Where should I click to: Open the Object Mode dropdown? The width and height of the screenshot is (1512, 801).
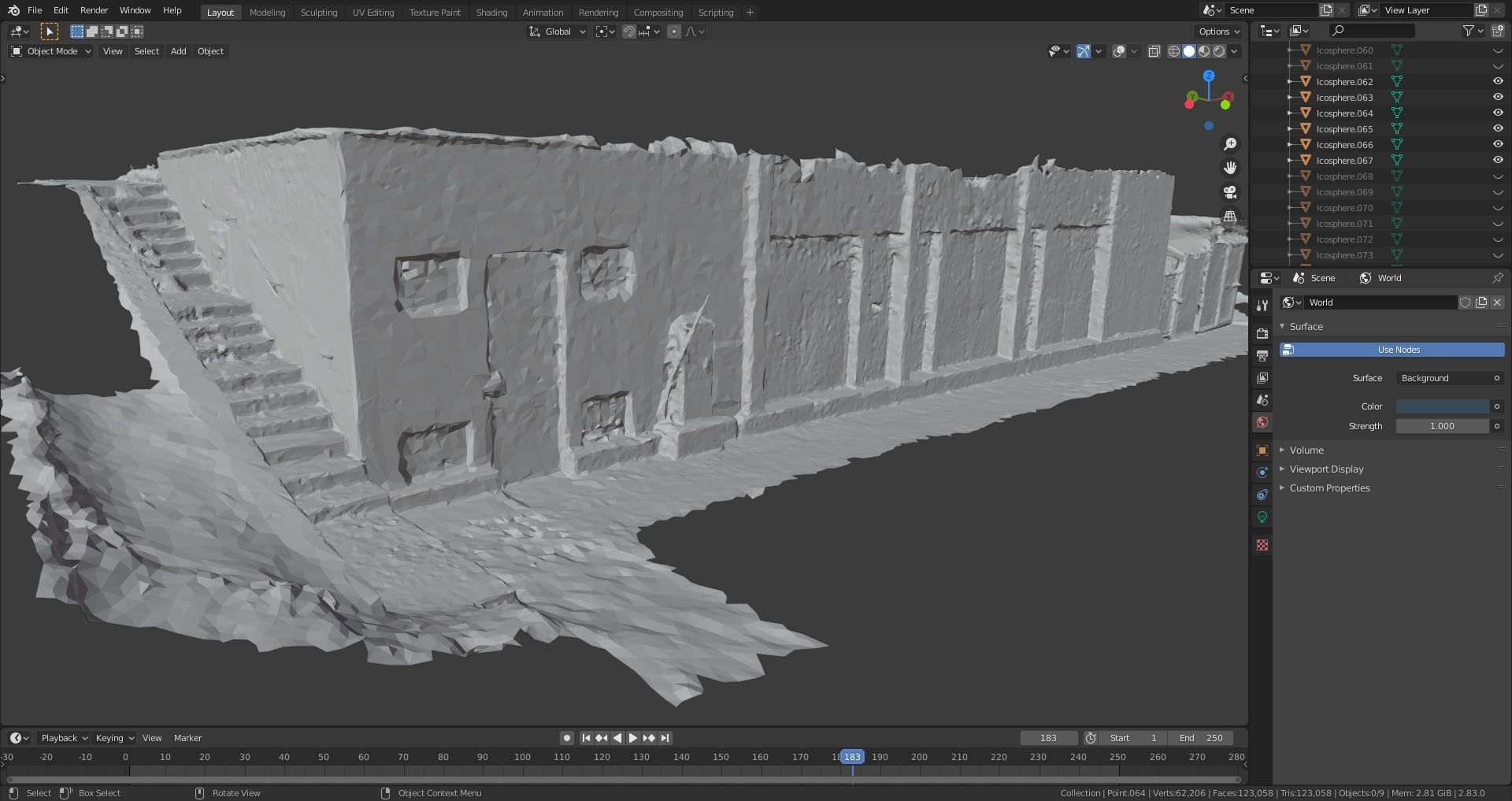(51, 51)
